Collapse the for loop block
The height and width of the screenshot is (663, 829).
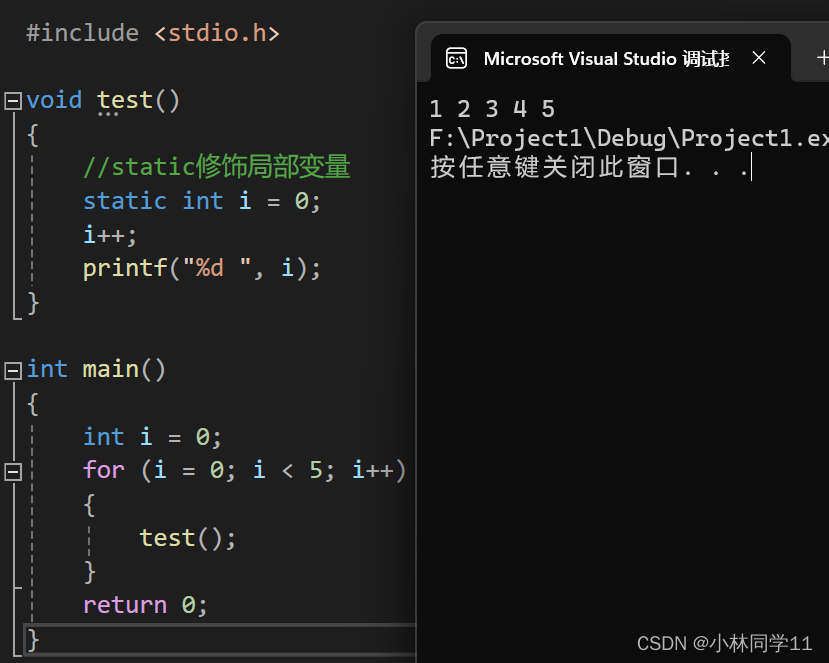tap(13, 472)
